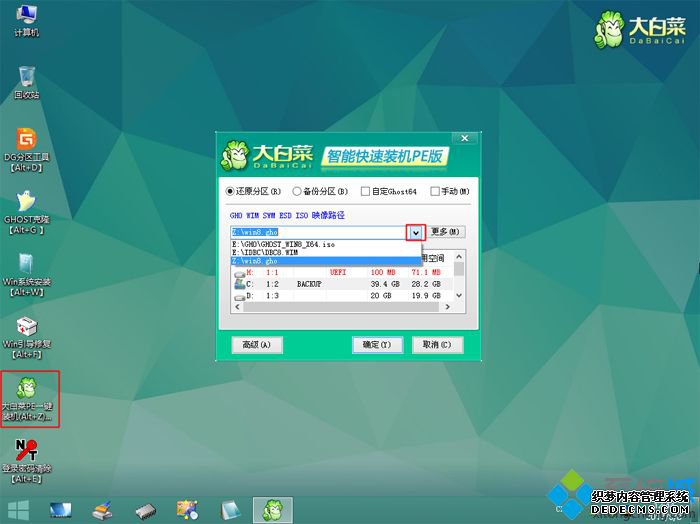Close the 大白菜 installer dialog
Image resolution: width=700 pixels, height=524 pixels.
click(x=465, y=138)
